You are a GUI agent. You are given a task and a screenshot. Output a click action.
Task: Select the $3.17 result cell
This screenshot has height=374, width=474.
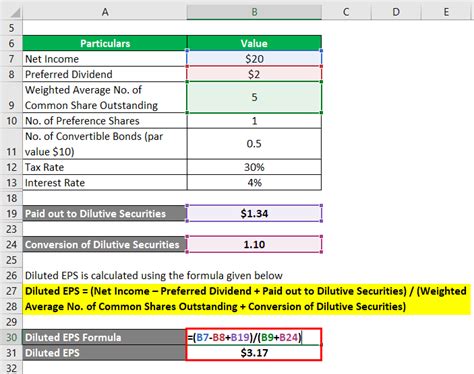coord(254,353)
